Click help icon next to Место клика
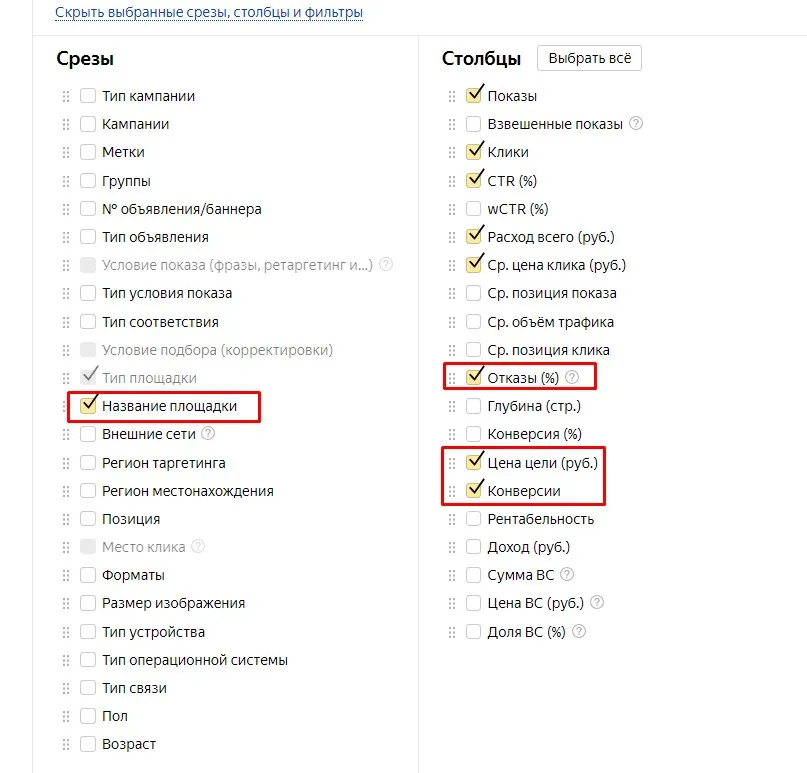This screenshot has width=807, height=773. click(198, 546)
